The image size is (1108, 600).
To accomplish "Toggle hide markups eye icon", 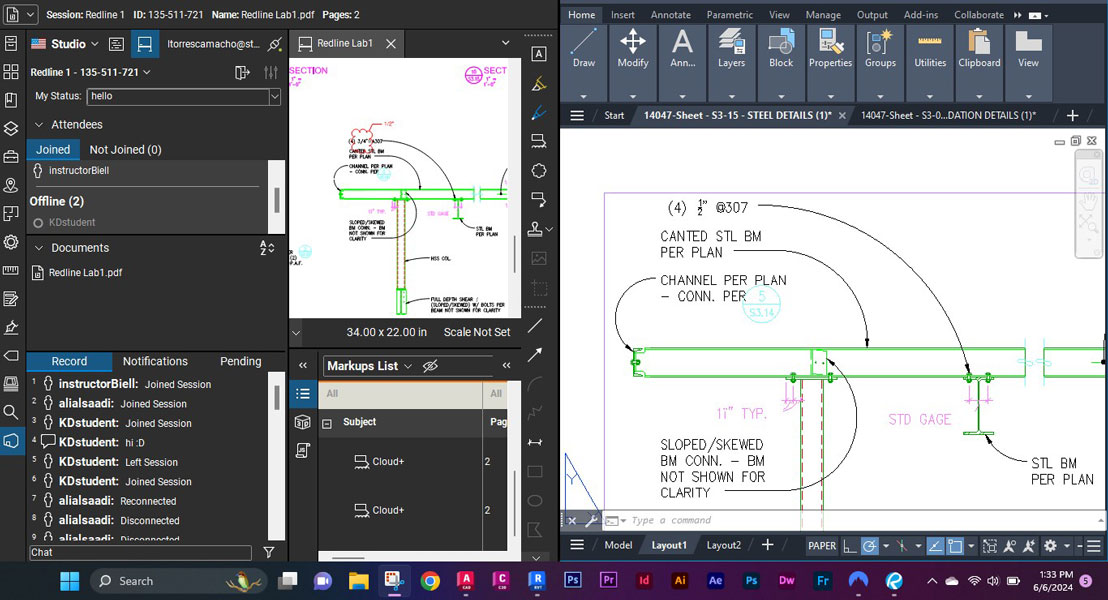I will 430,366.
